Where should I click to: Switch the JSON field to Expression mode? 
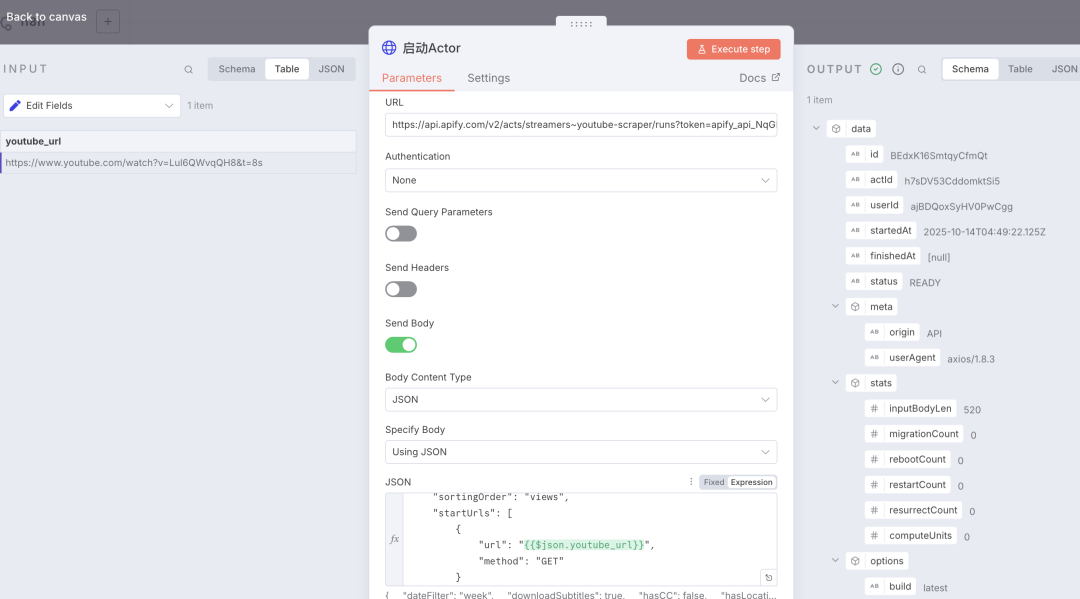pos(751,482)
